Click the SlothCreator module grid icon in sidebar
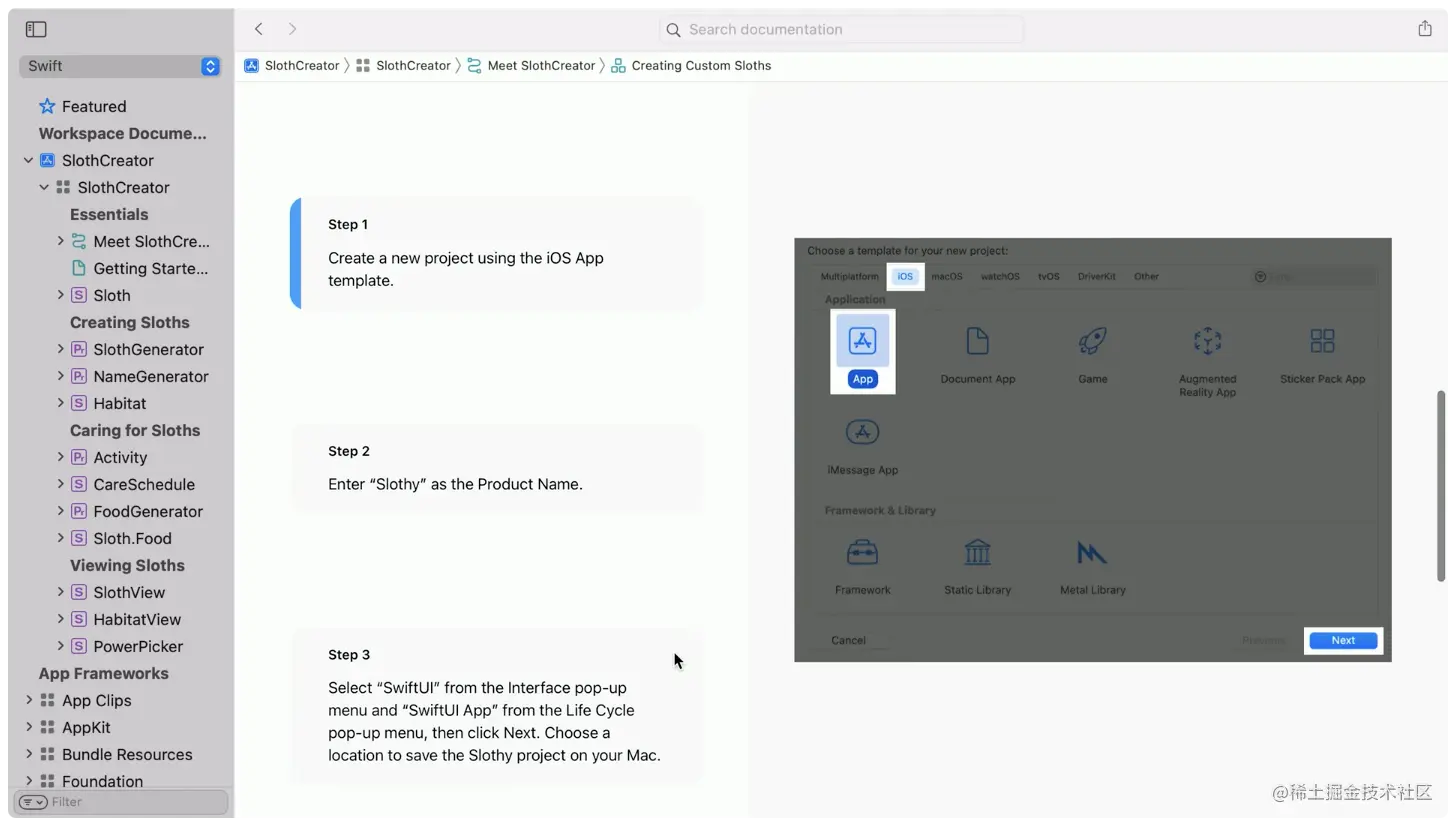 pyautogui.click(x=63, y=187)
